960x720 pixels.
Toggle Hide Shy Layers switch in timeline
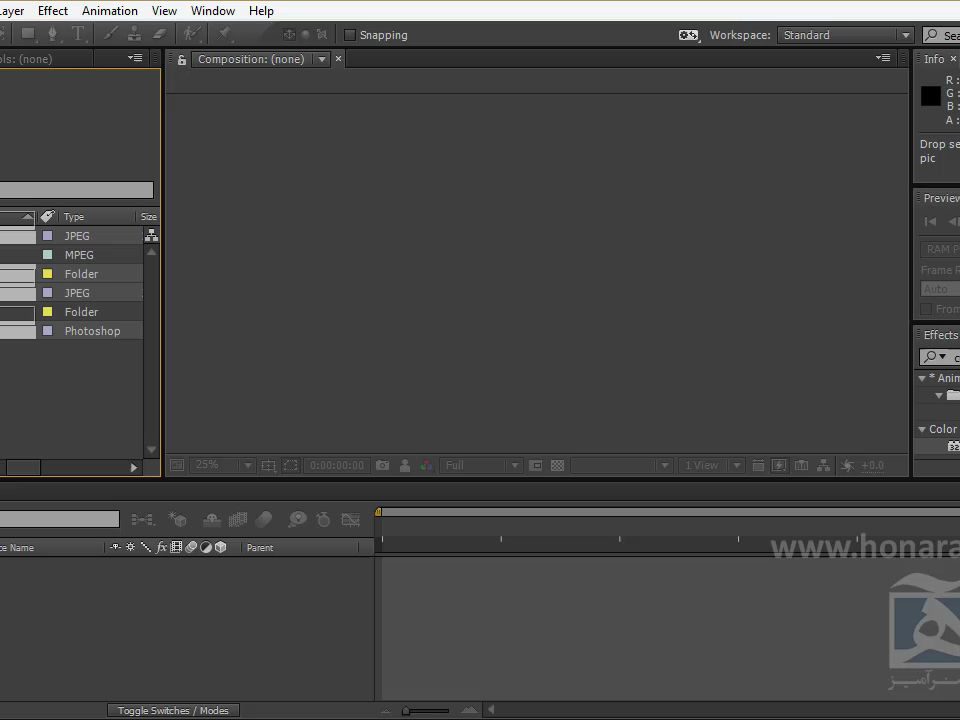coord(212,519)
